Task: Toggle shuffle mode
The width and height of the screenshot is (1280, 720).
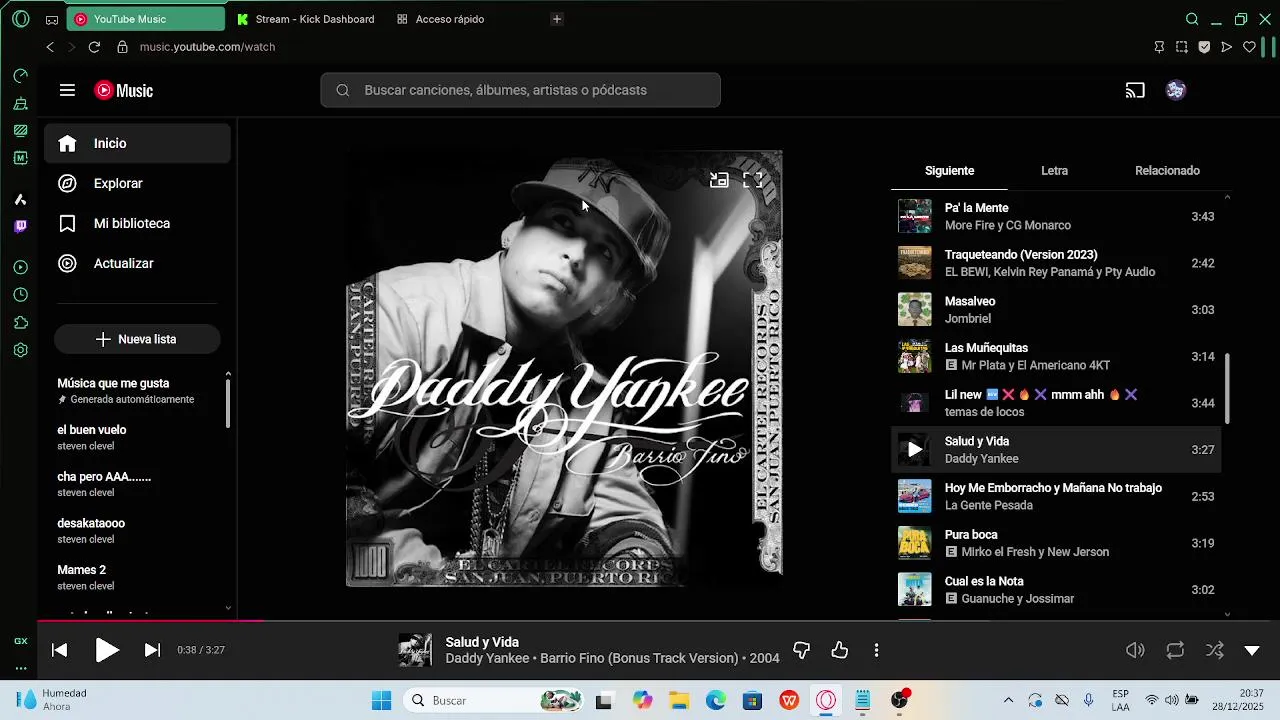Action: [x=1214, y=650]
